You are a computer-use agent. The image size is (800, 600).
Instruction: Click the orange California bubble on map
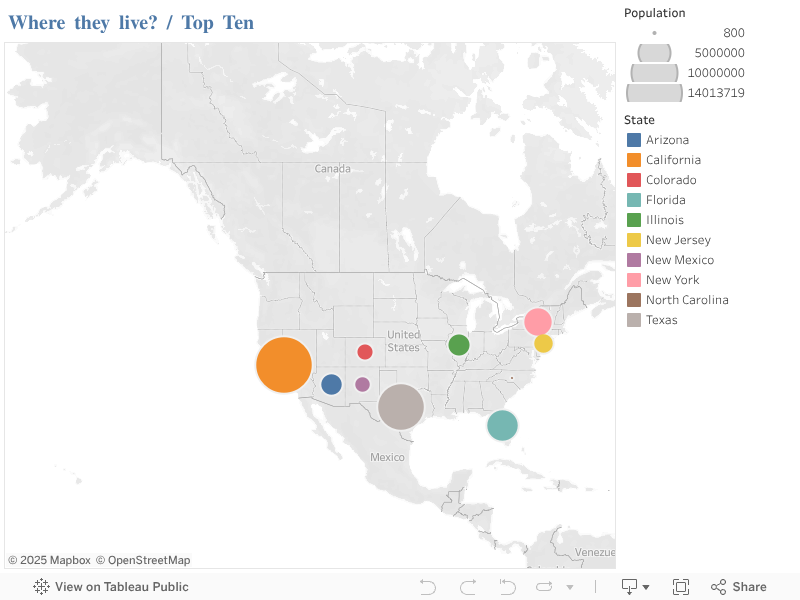[x=284, y=365]
